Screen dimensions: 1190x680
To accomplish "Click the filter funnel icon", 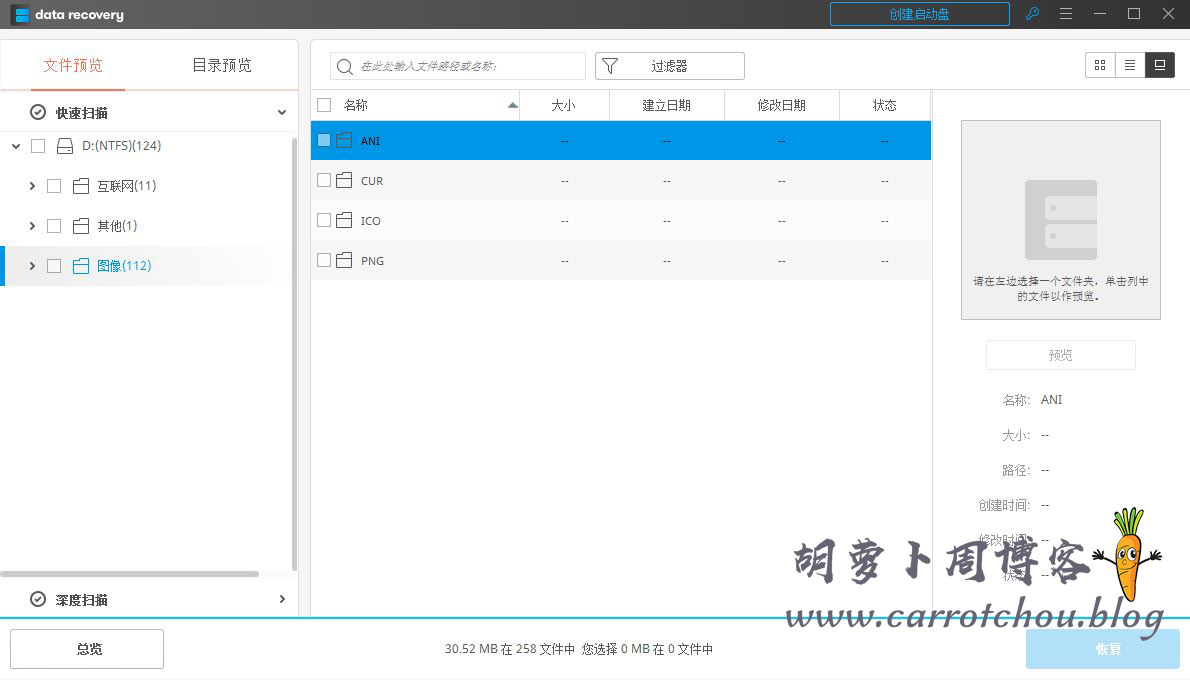I will pos(610,66).
